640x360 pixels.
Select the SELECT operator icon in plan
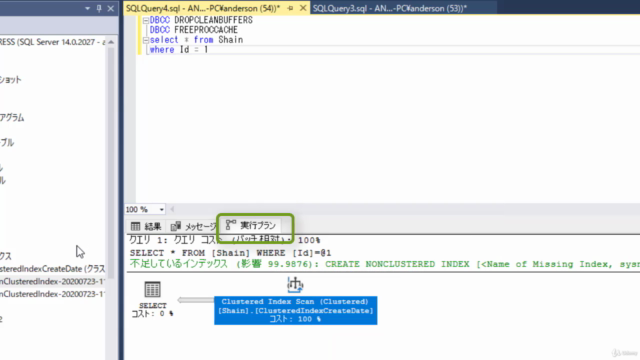152,289
